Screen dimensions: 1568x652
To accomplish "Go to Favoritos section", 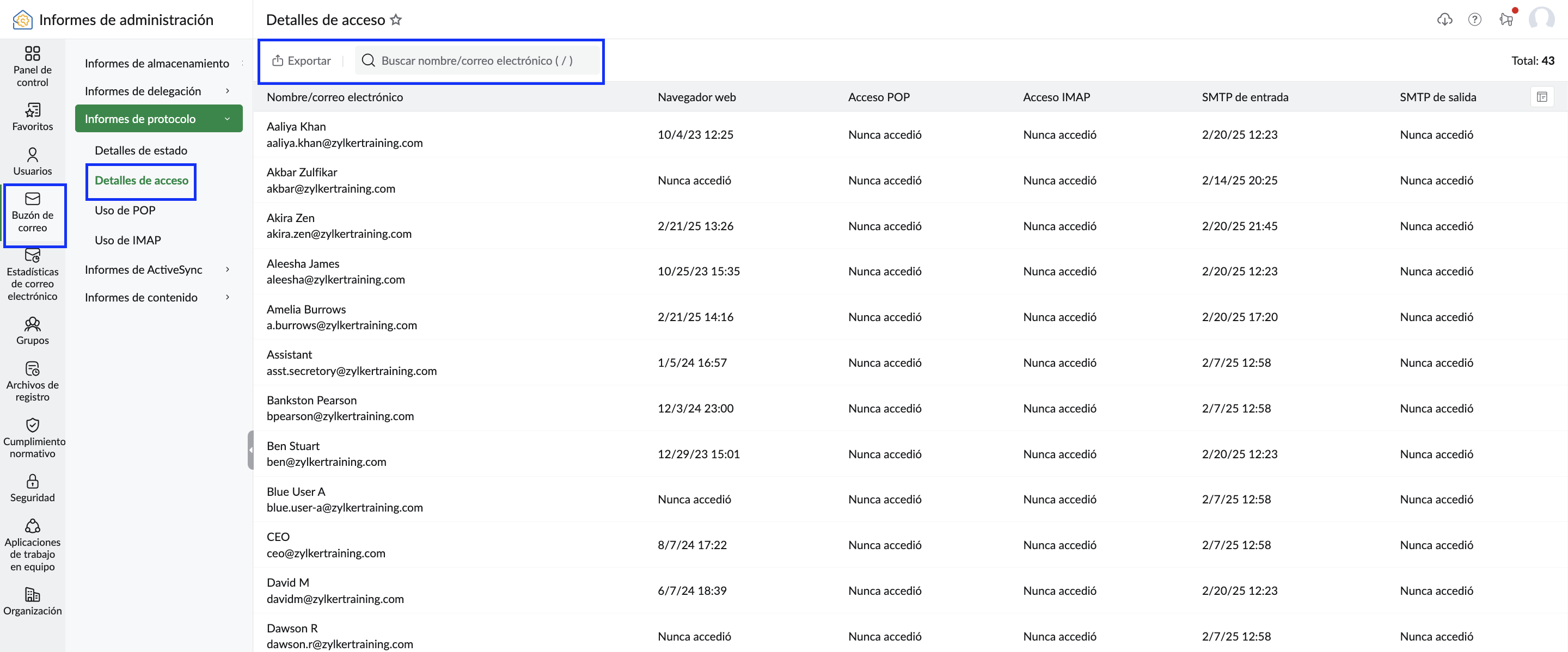I will (32, 118).
